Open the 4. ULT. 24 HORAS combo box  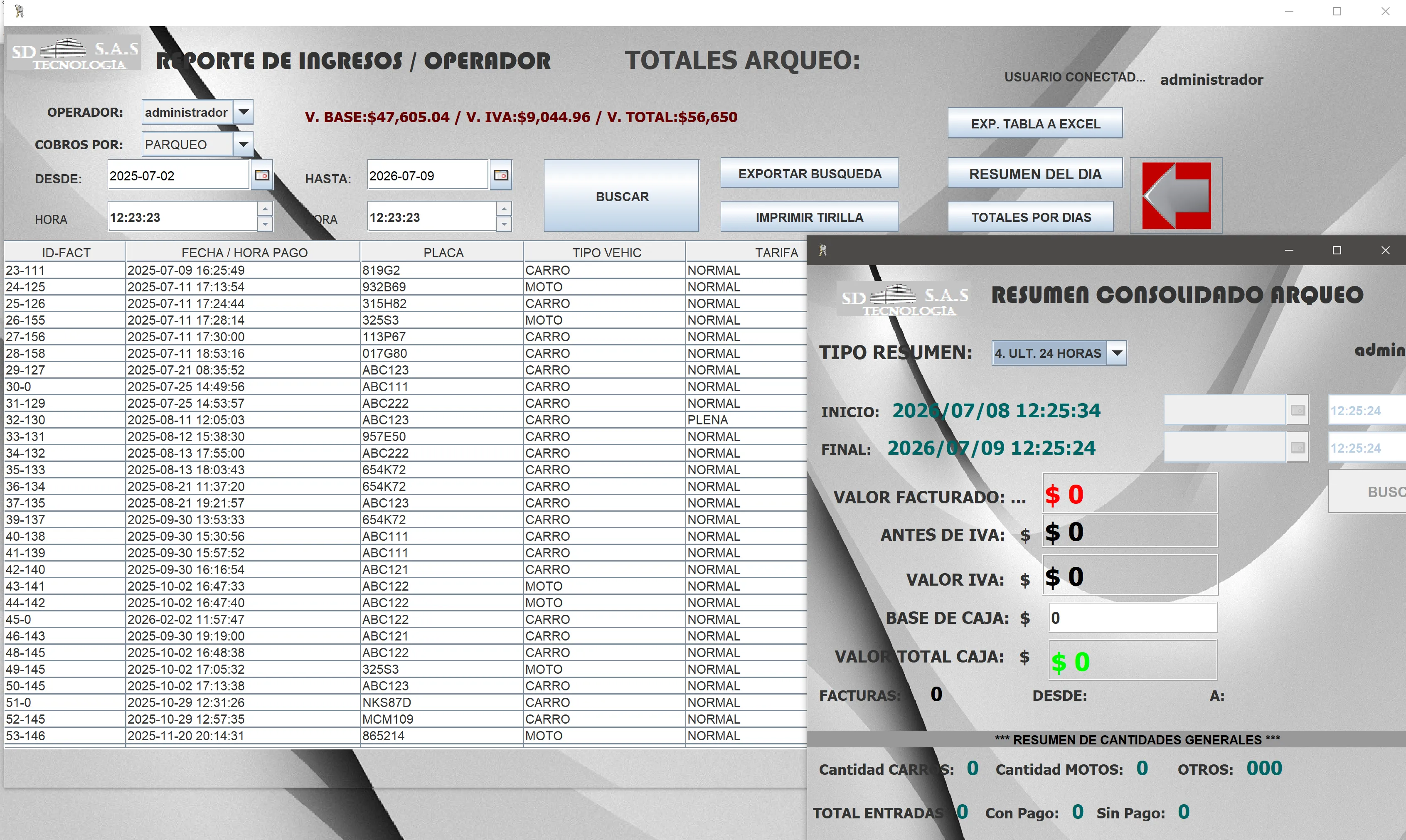coord(1059,353)
